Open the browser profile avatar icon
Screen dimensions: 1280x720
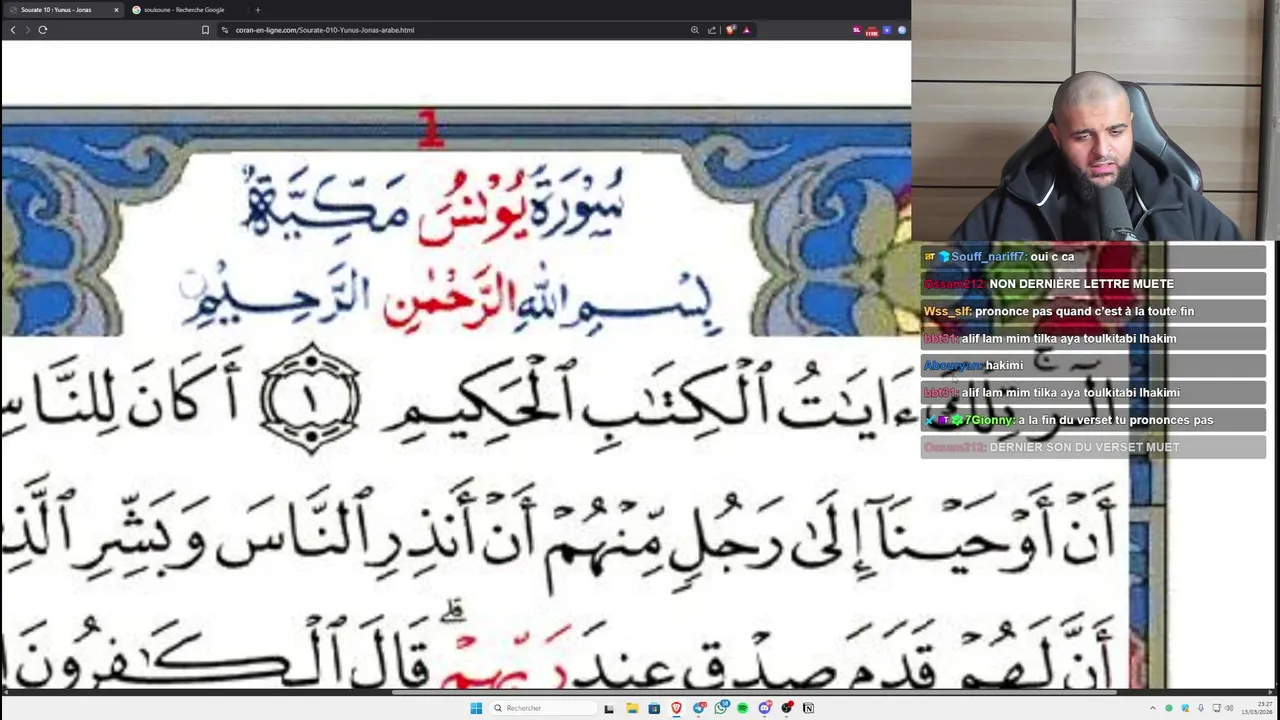coord(902,30)
